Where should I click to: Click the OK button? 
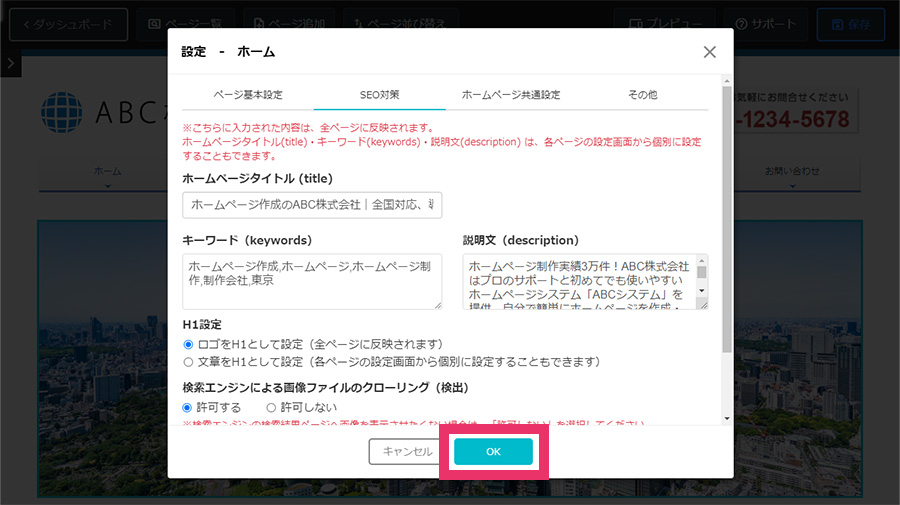[x=493, y=452]
